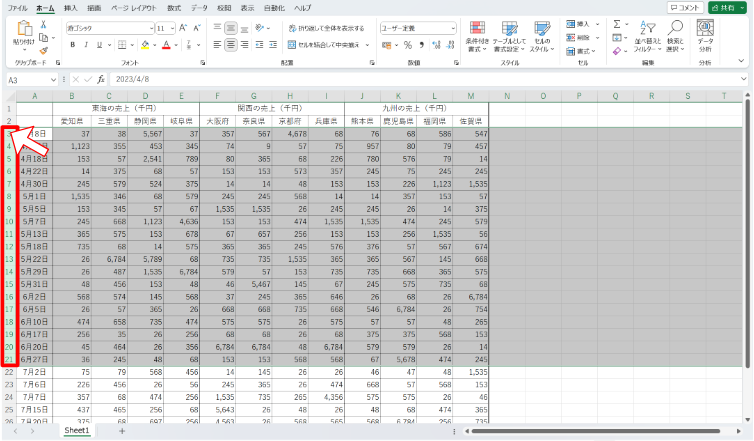Decrease font size with the smaller A
The image size is (754, 441).
pos(196,28)
